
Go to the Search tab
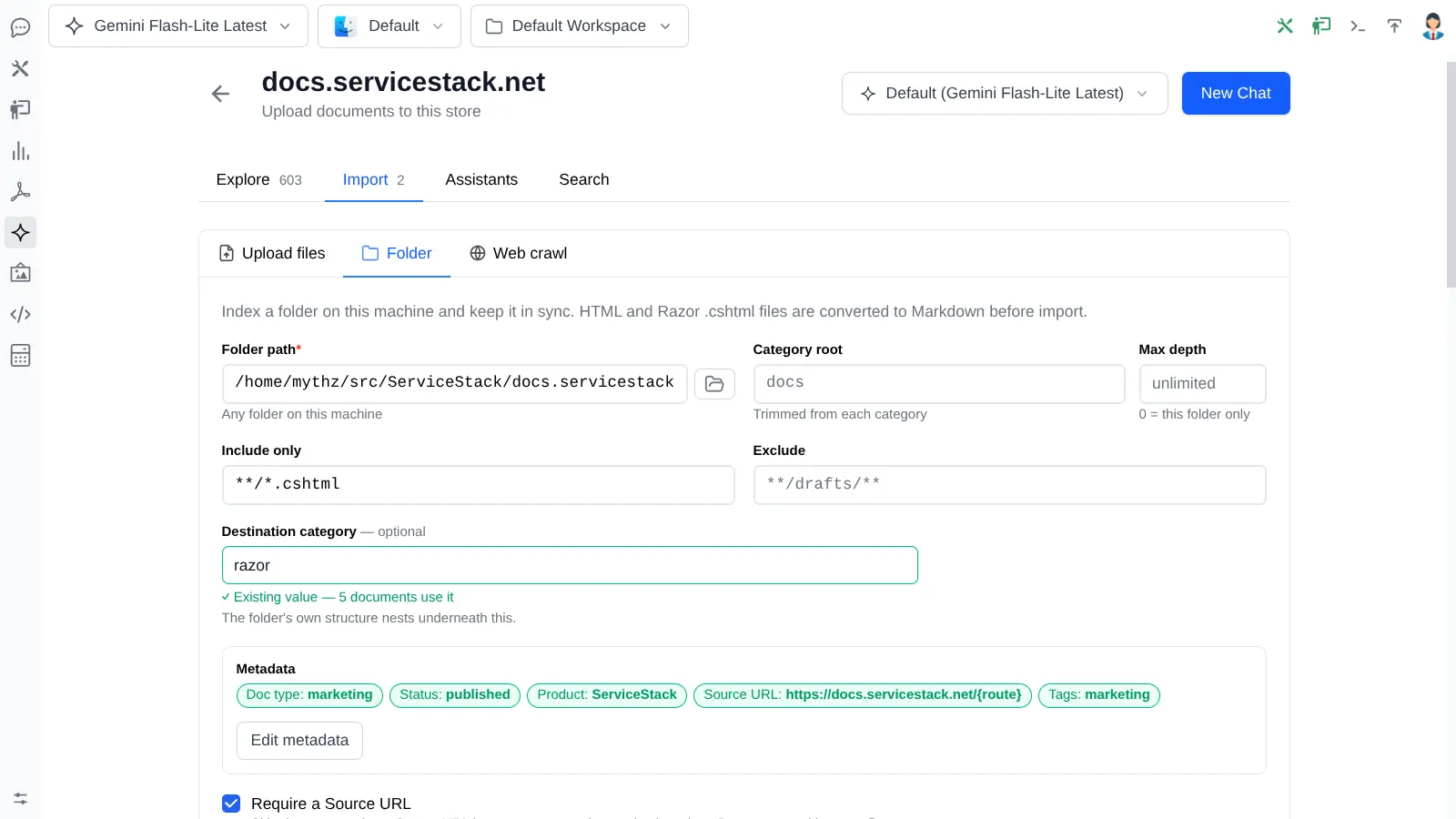pyautogui.click(x=584, y=179)
